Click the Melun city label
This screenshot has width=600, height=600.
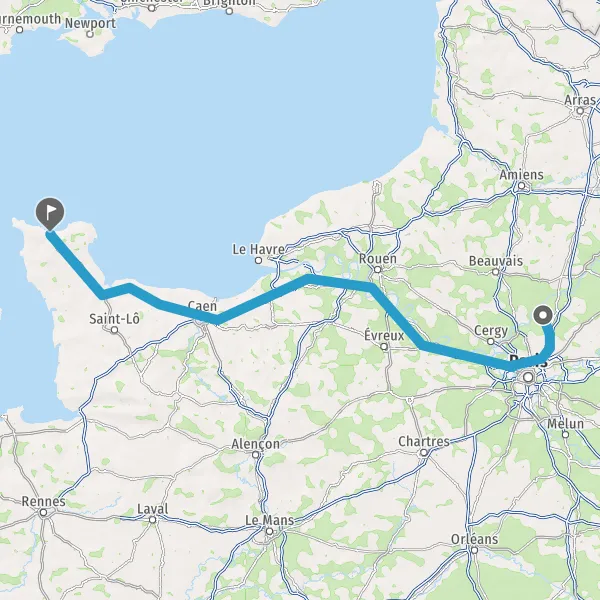pyautogui.click(x=565, y=424)
